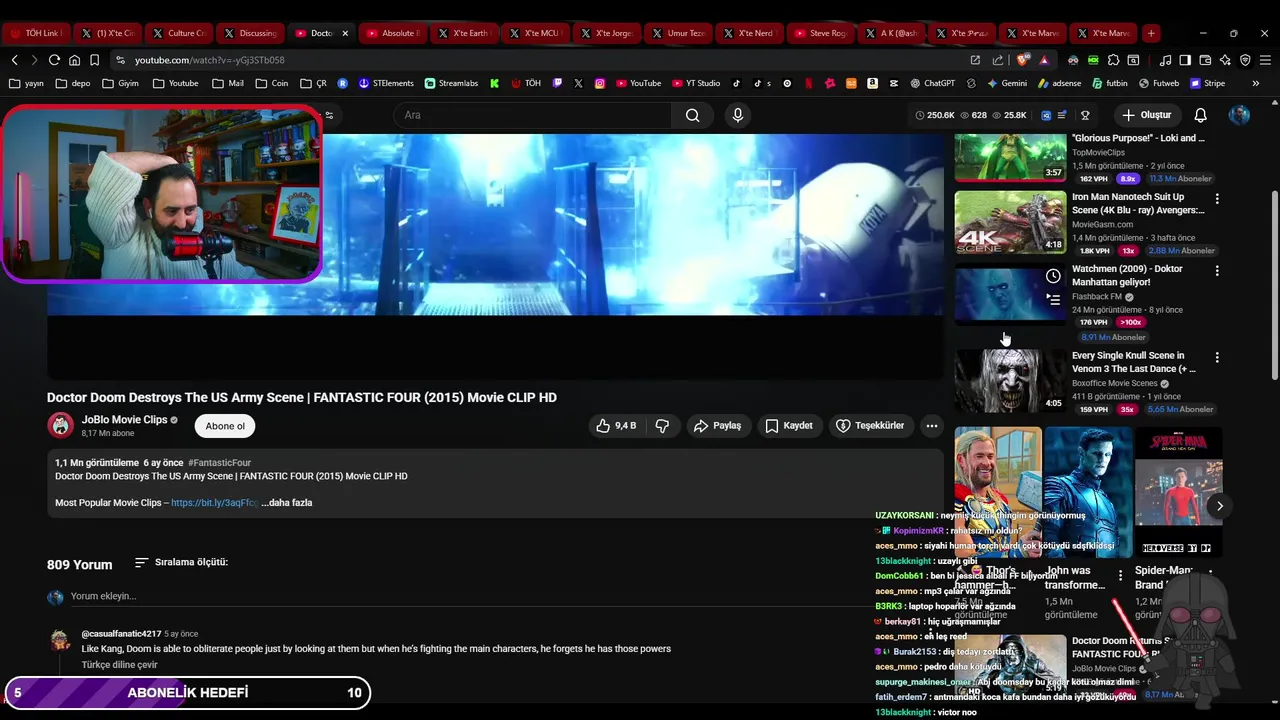This screenshot has width=1280, height=720.
Task: Open Iron Man Nanotech video thumbnail
Action: tap(1010, 222)
